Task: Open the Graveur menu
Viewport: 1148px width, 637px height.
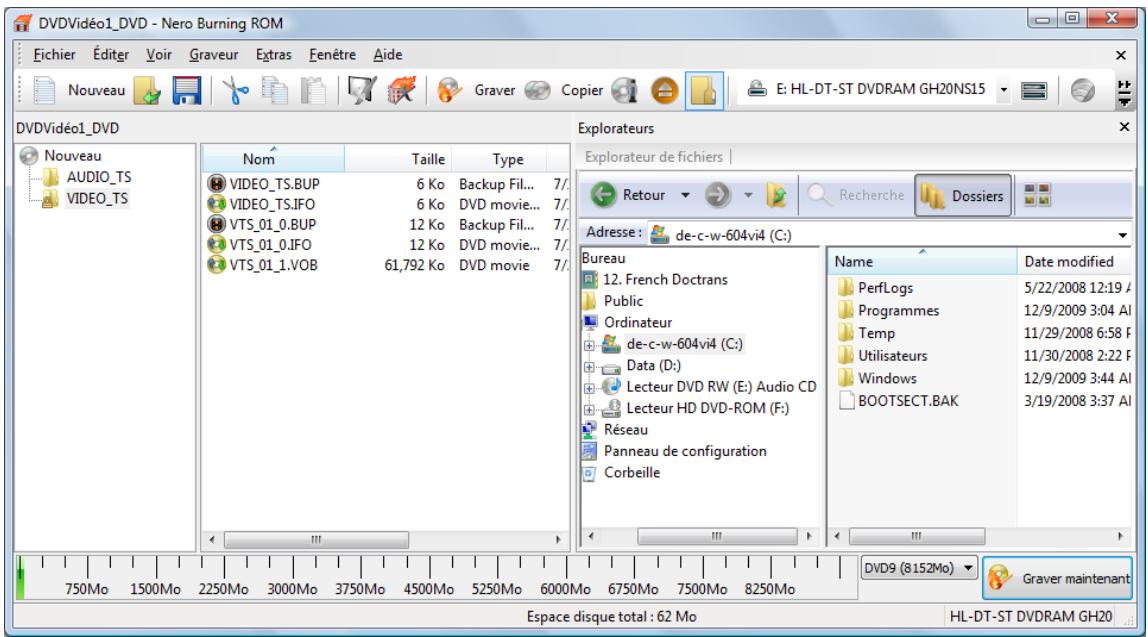Action: (x=214, y=55)
